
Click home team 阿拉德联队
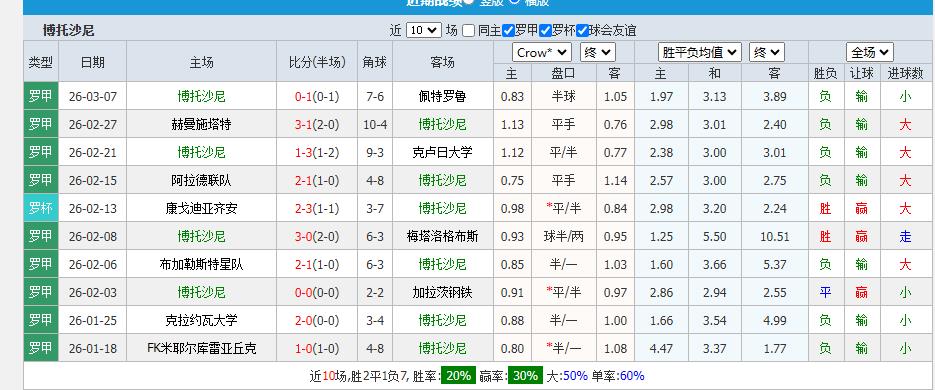pos(201,181)
